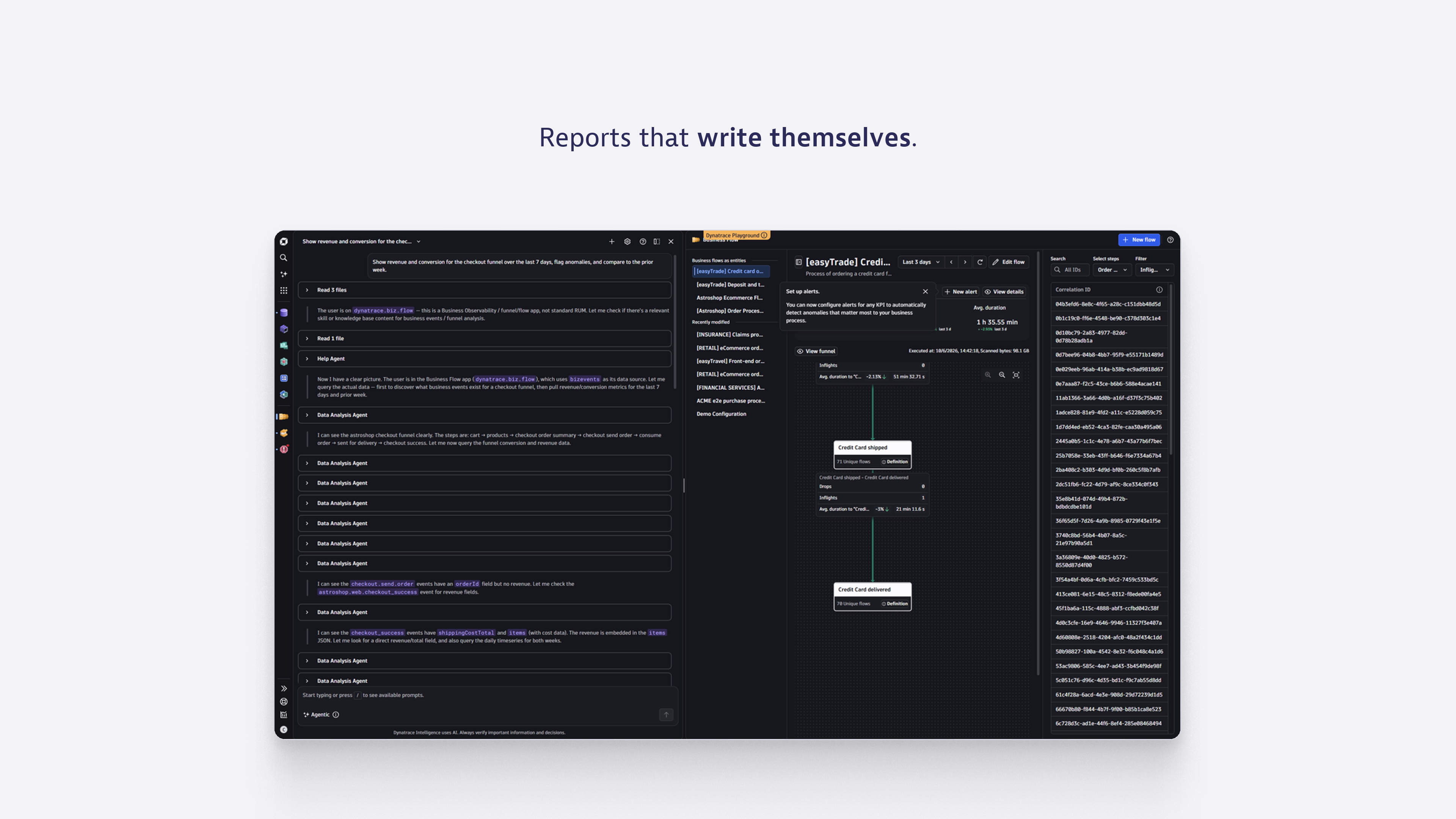1456x819 pixels.
Task: Open the red alert problems app icon
Action: coord(284,449)
